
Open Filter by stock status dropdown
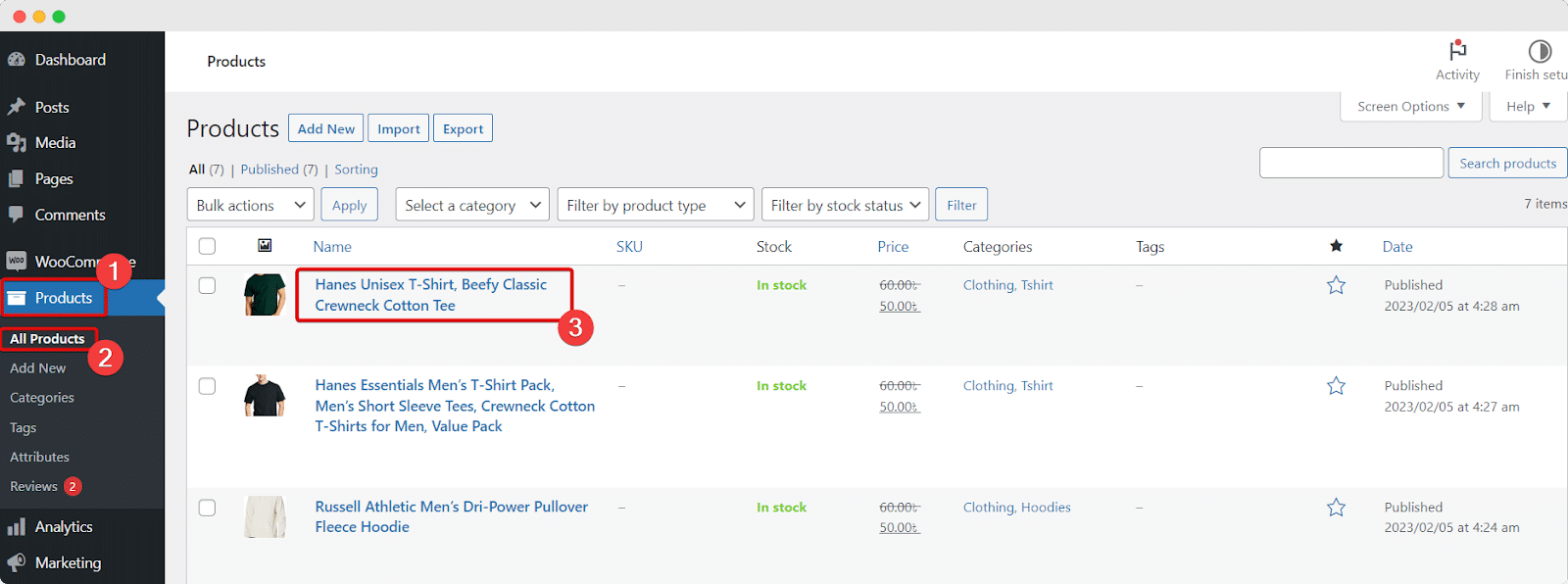(845, 205)
